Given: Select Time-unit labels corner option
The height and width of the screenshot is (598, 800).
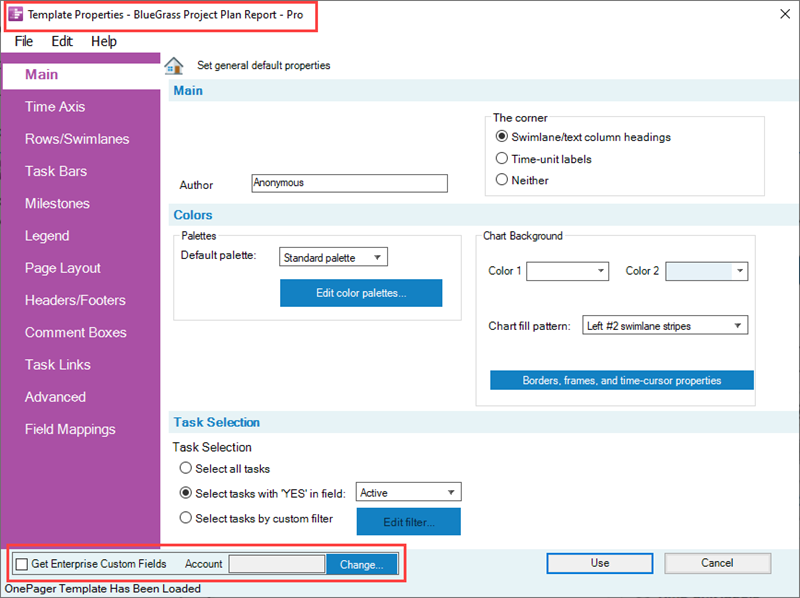Looking at the screenshot, I should click(x=502, y=158).
